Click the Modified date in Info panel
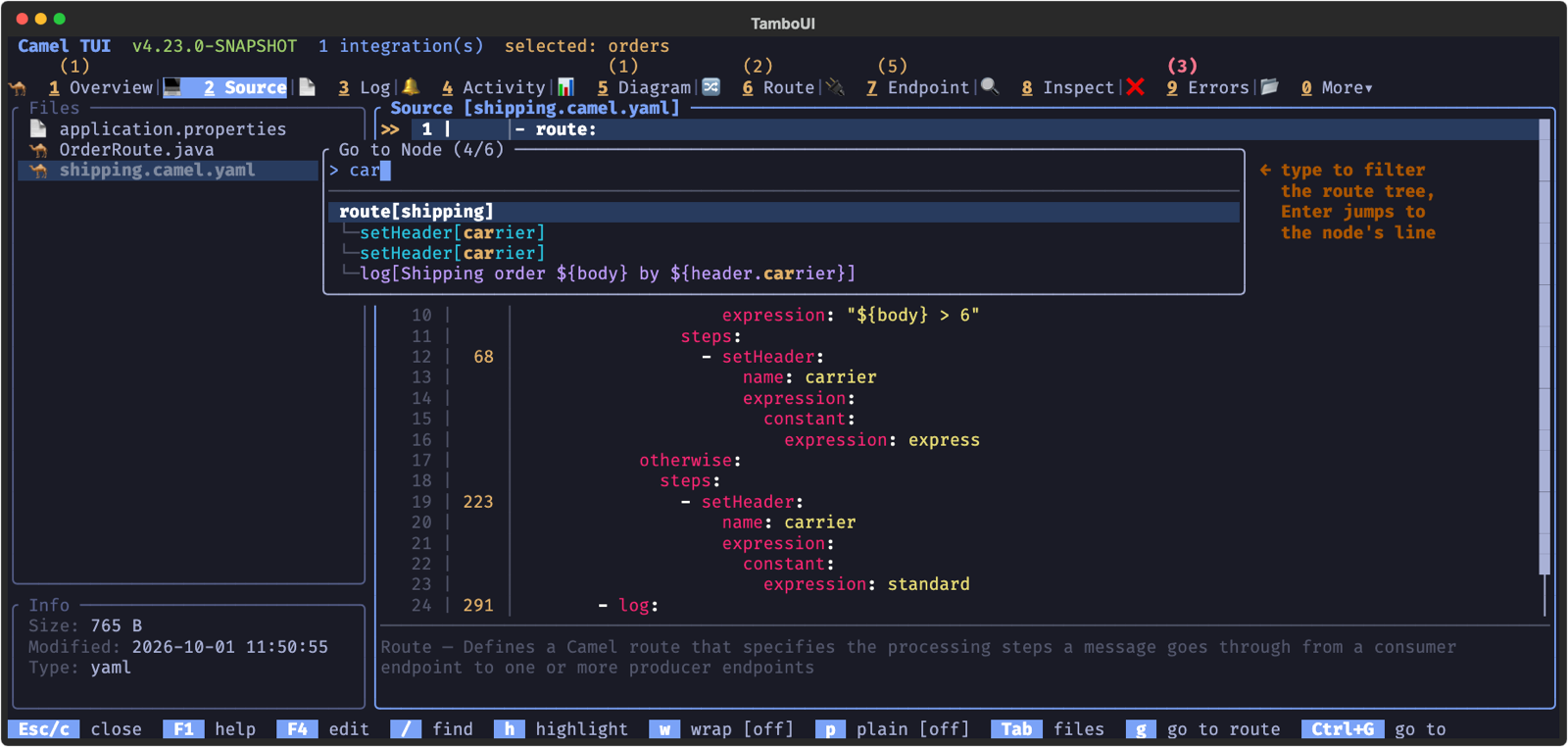This screenshot has width=1568, height=747. 230,647
